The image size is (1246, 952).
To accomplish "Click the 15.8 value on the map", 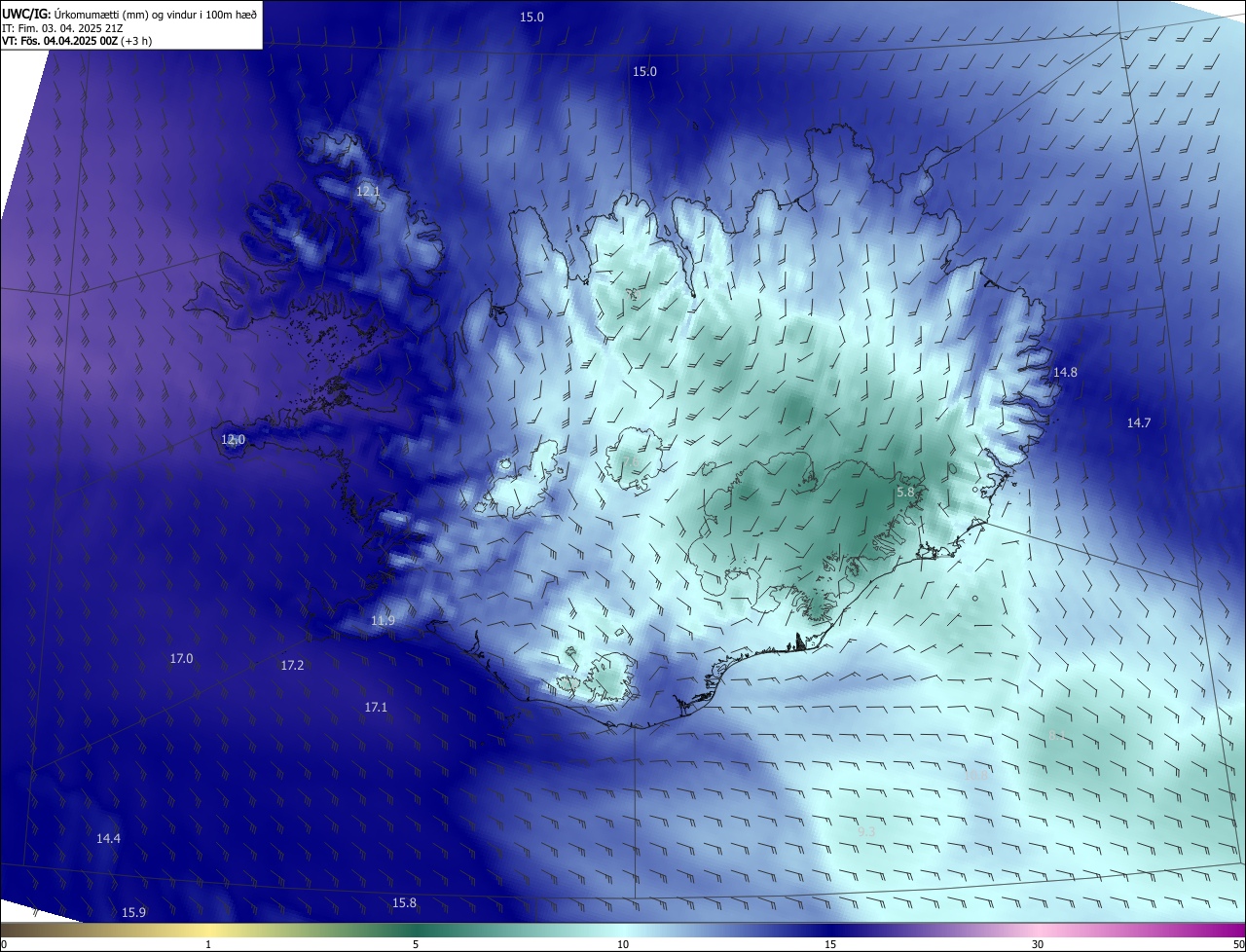I will (x=405, y=903).
